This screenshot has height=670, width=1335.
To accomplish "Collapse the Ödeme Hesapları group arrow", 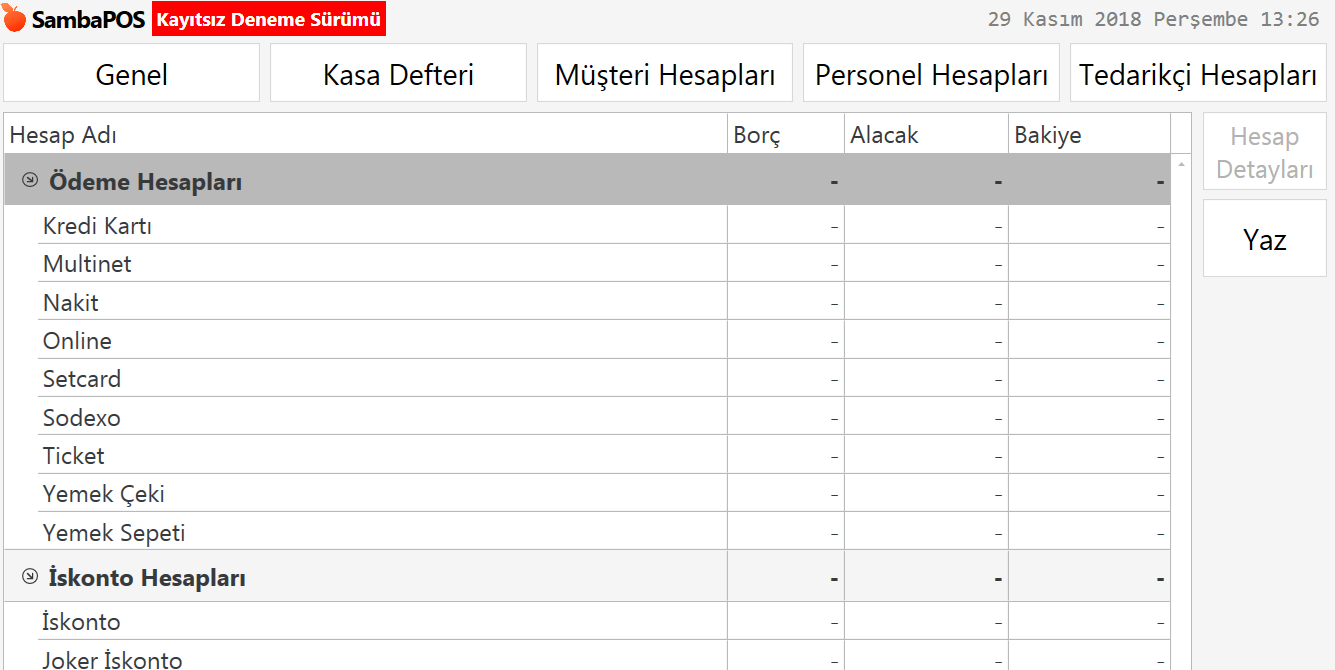I will [30, 181].
